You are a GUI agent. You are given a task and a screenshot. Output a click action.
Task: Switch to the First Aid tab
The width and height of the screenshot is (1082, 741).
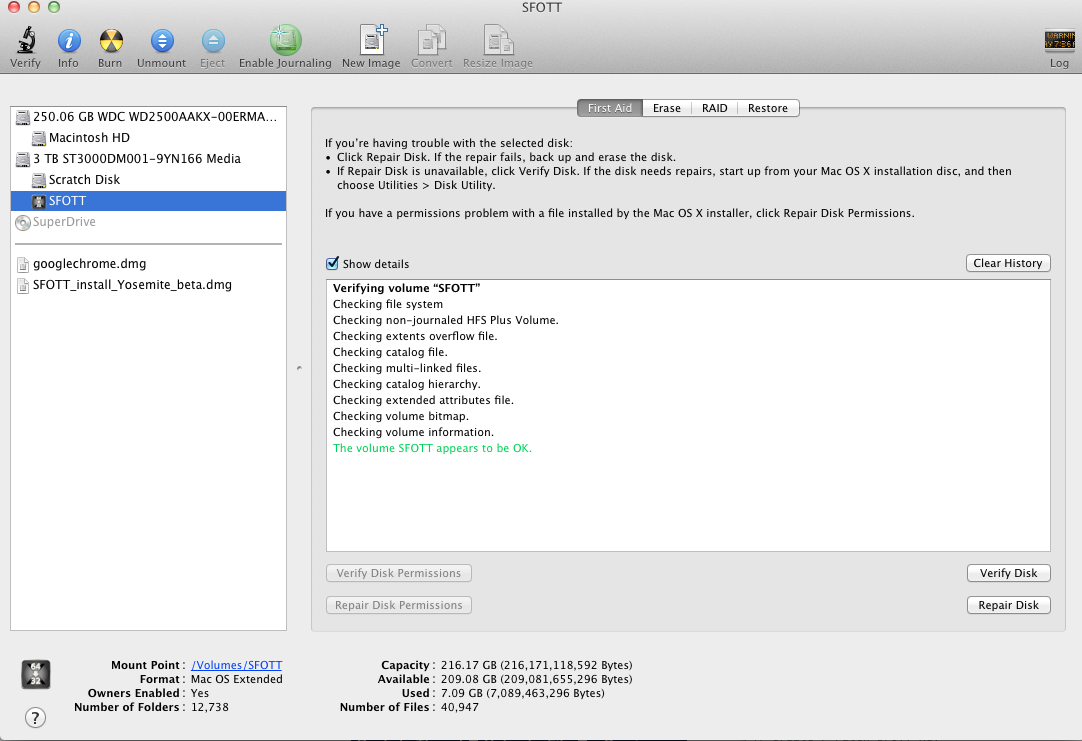point(610,108)
